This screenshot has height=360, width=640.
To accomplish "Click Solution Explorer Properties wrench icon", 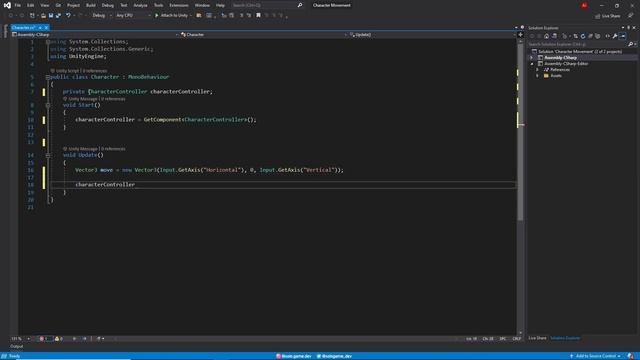I will [615, 36].
